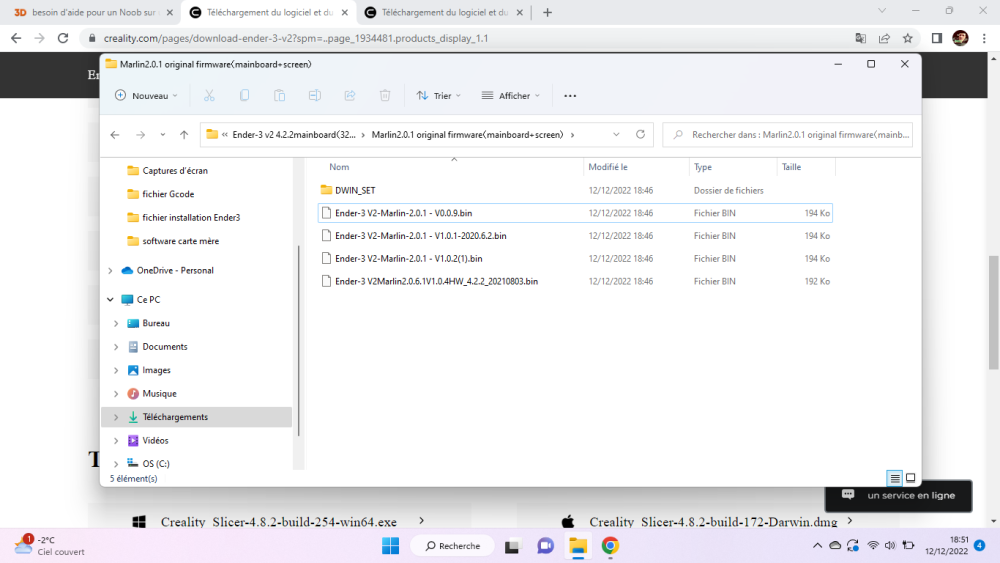Go back in File Explorer navigation
Screen dimensions: 1000x563
[115, 135]
